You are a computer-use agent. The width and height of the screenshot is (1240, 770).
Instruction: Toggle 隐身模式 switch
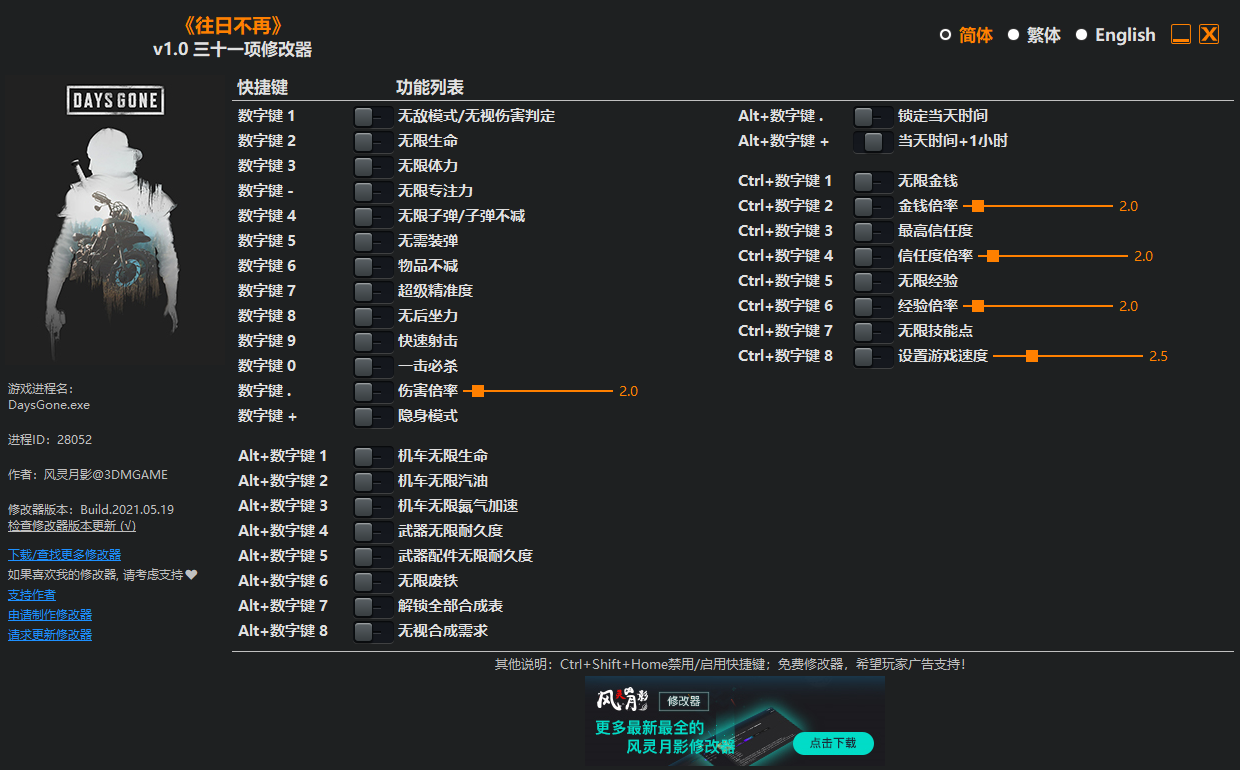(372, 416)
